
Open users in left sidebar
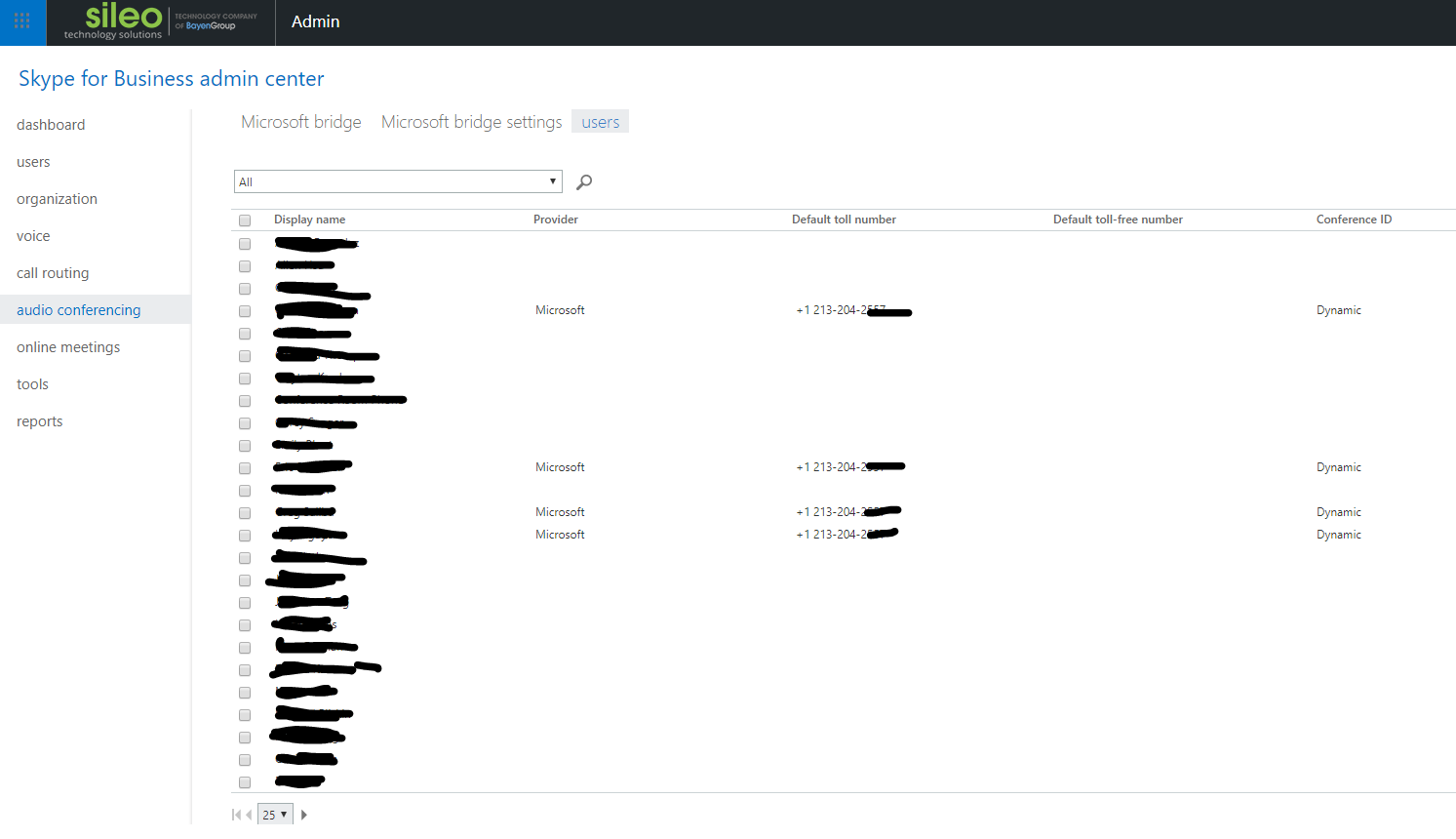(x=33, y=162)
